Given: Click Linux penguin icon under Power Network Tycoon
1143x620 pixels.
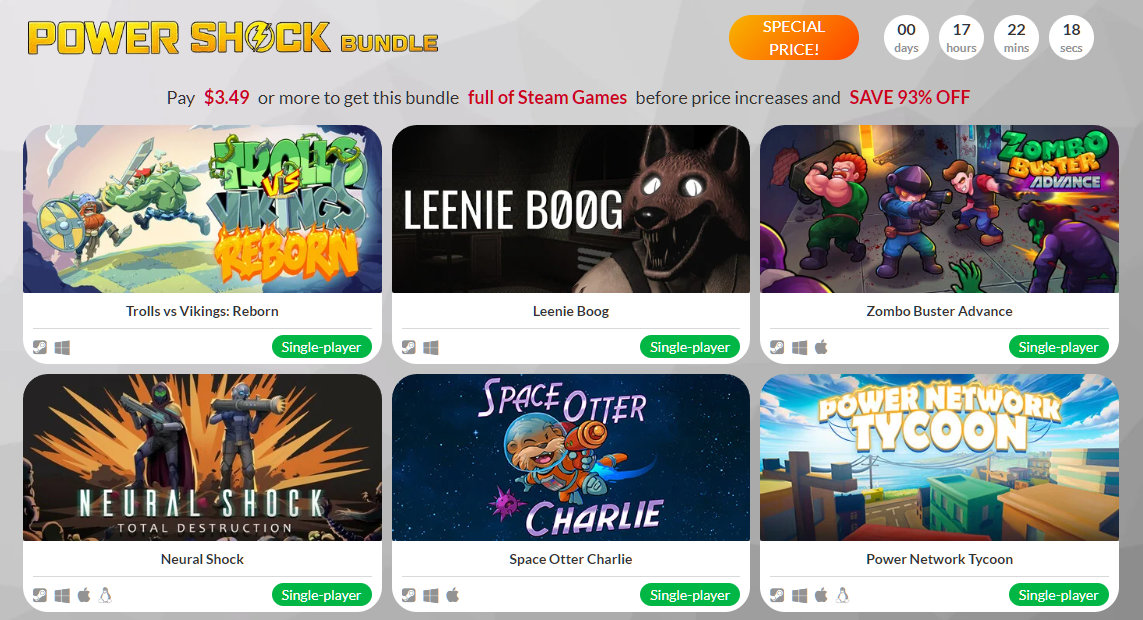Looking at the screenshot, I should 843,595.
